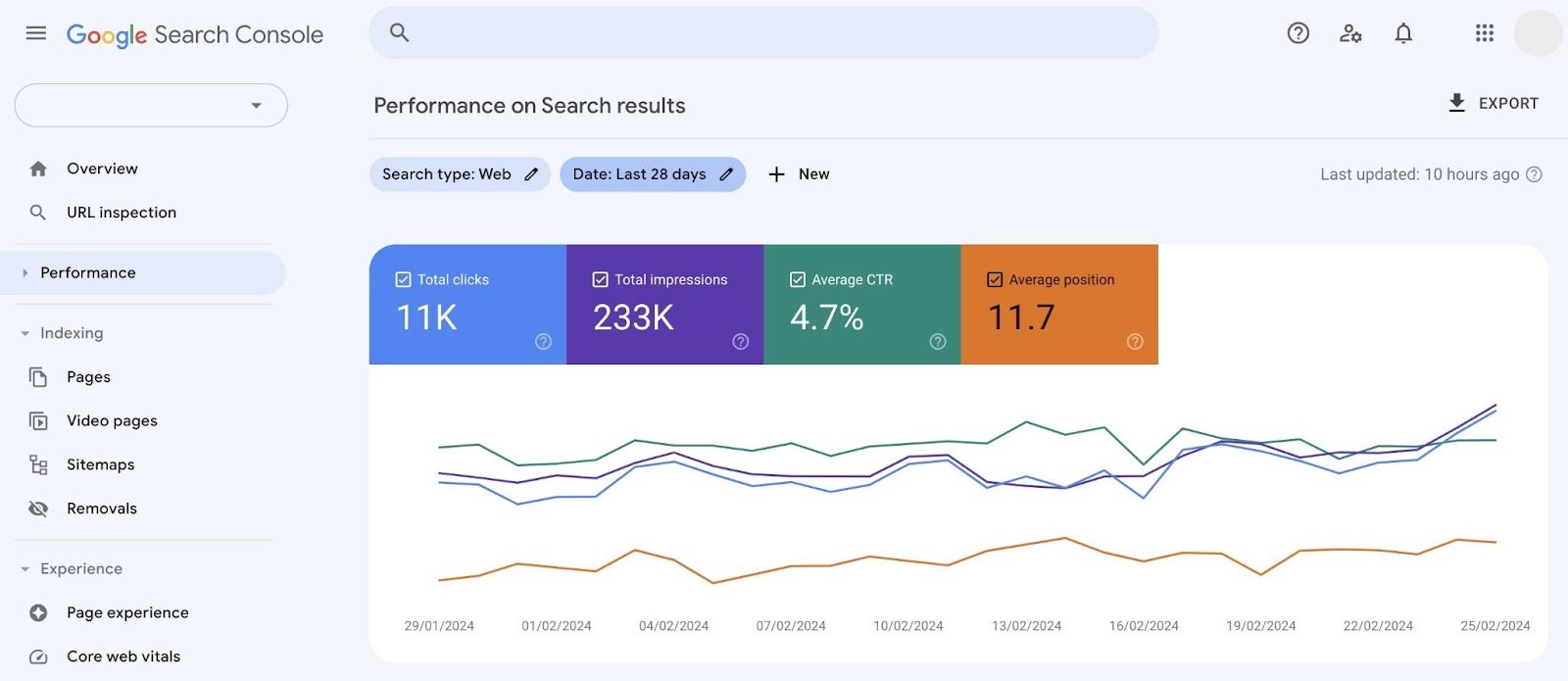The height and width of the screenshot is (681, 1568).
Task: Click the Performance on Search results heading
Action: coord(529,106)
